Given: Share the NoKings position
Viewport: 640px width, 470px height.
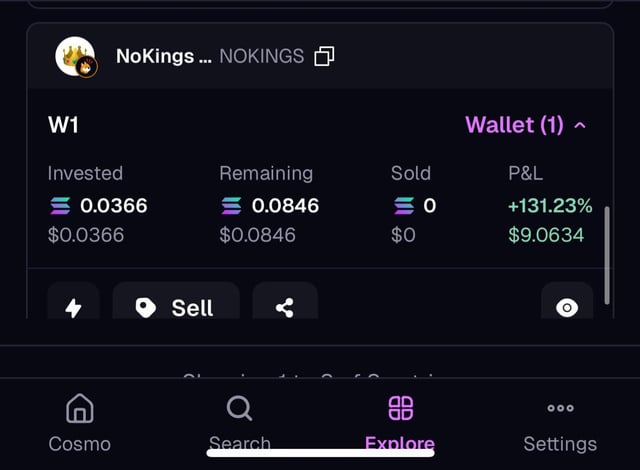Looking at the screenshot, I should tap(285, 306).
